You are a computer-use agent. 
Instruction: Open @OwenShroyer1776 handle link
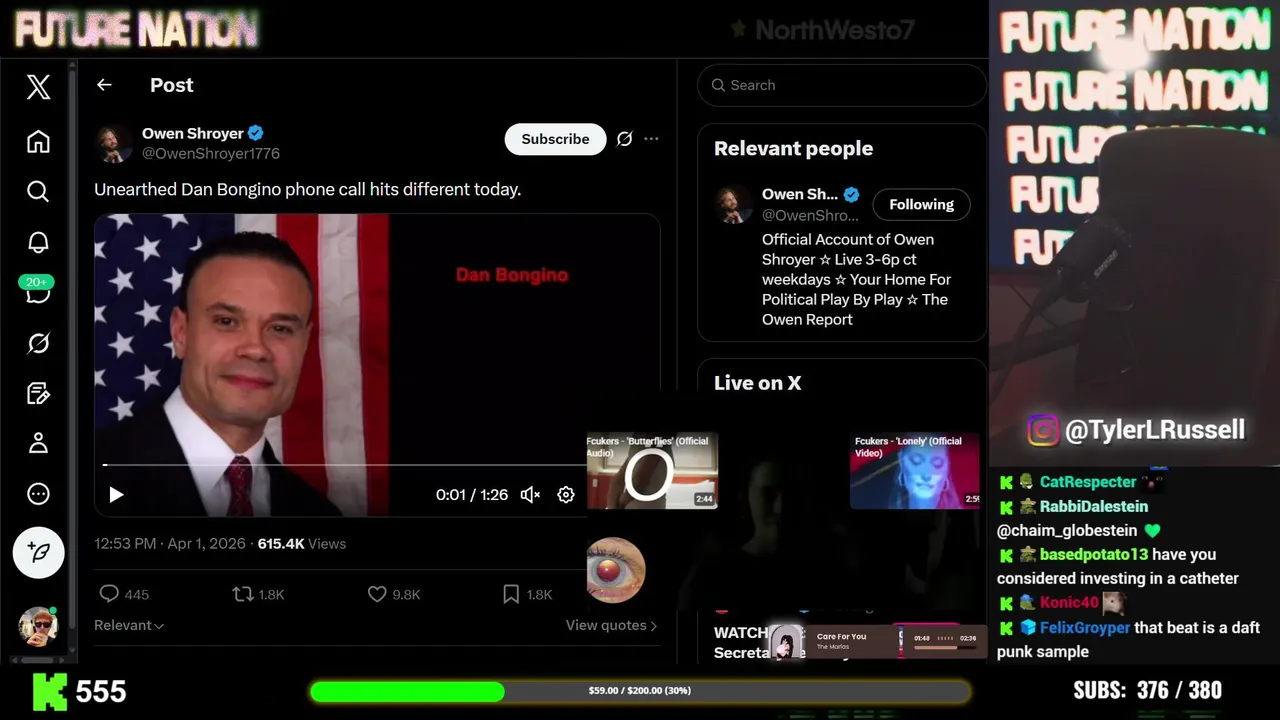[x=211, y=154]
